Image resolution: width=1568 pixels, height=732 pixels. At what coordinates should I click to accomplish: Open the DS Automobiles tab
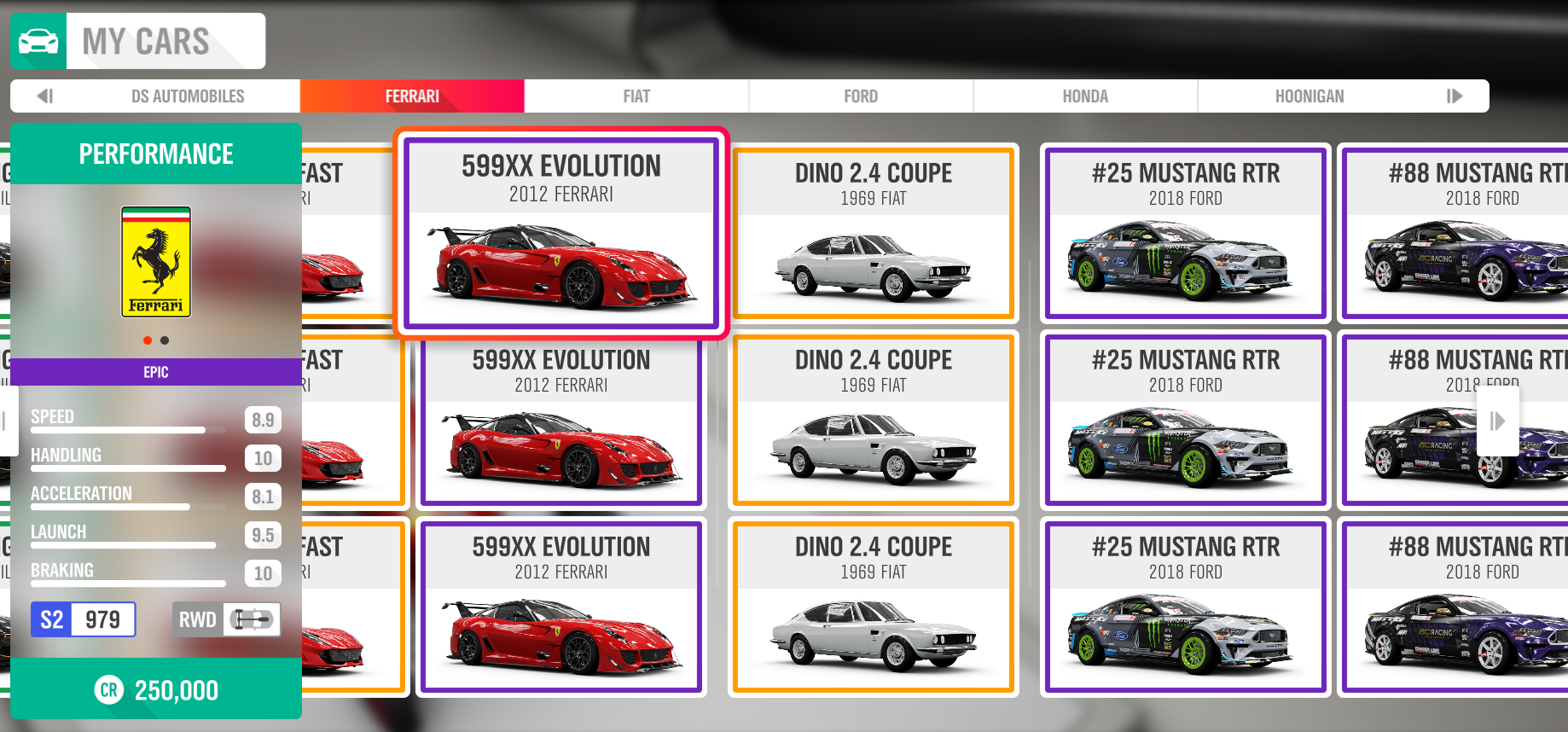tap(188, 96)
